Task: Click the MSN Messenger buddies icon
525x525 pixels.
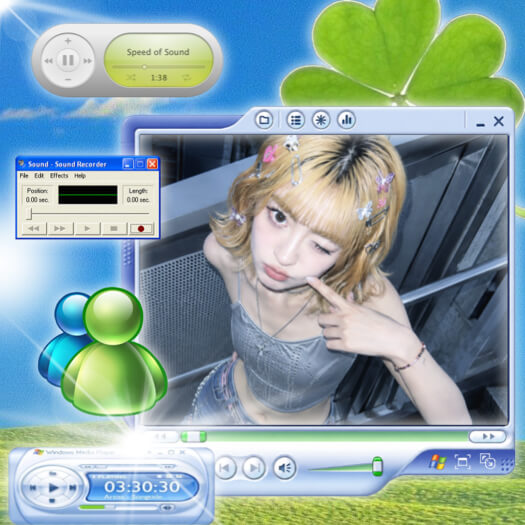Action: pos(103,352)
